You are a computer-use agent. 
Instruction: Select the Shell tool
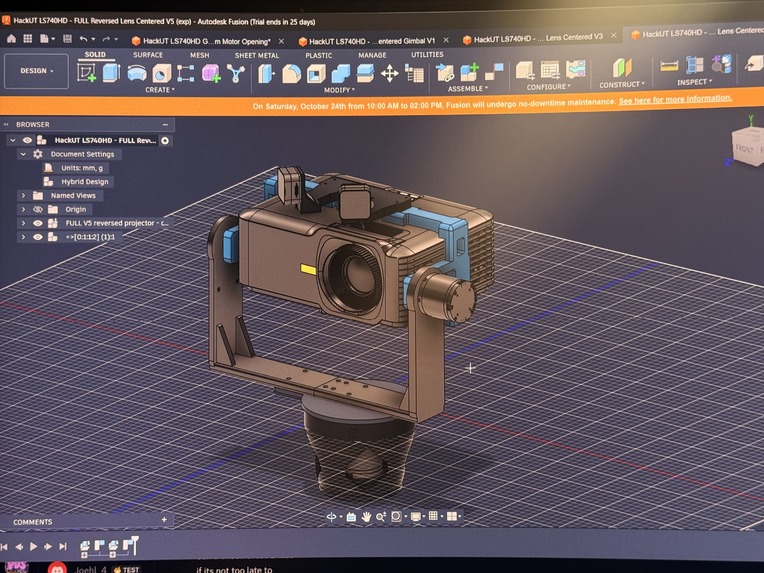click(316, 74)
